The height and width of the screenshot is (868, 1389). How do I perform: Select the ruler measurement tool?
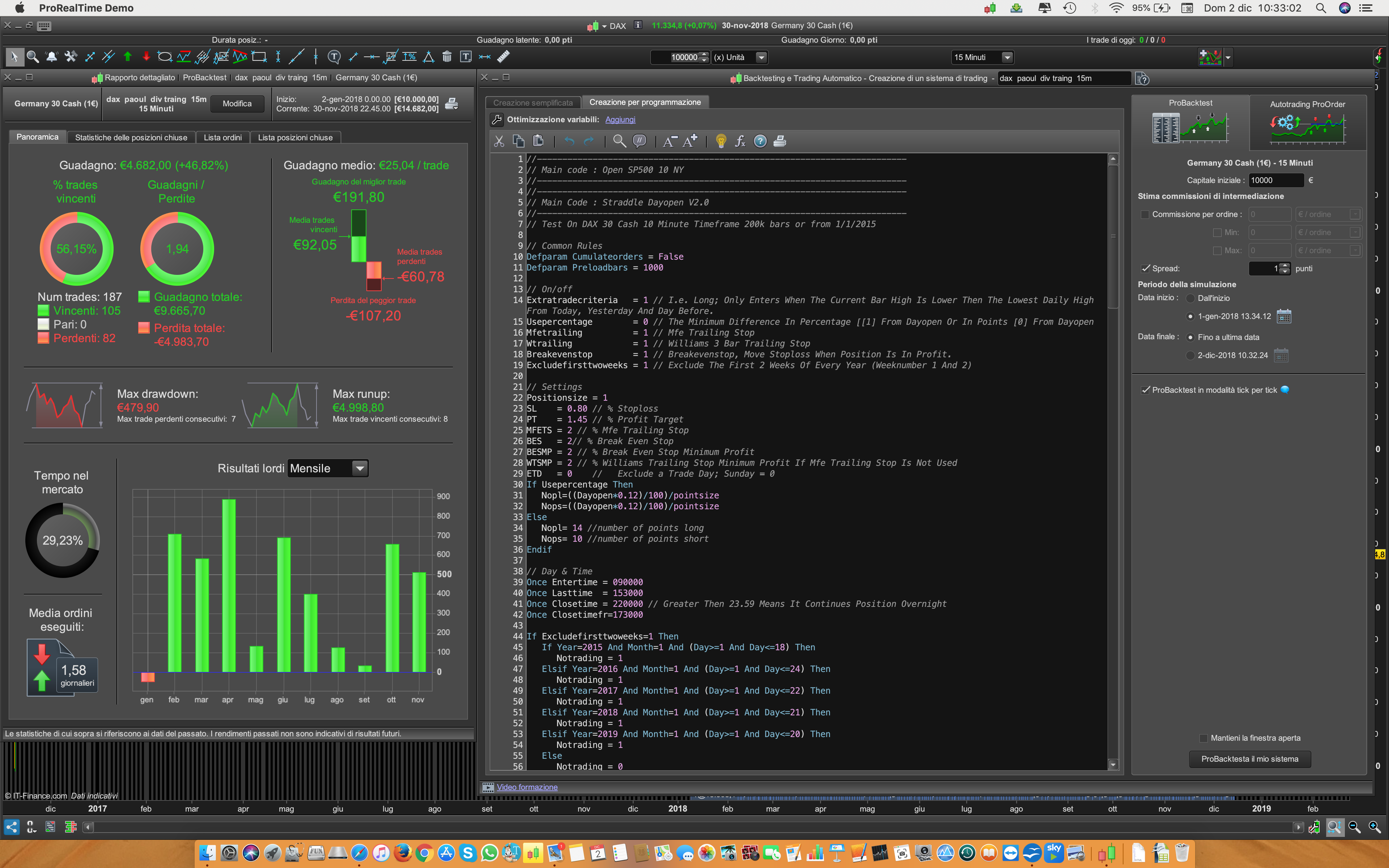[504, 57]
